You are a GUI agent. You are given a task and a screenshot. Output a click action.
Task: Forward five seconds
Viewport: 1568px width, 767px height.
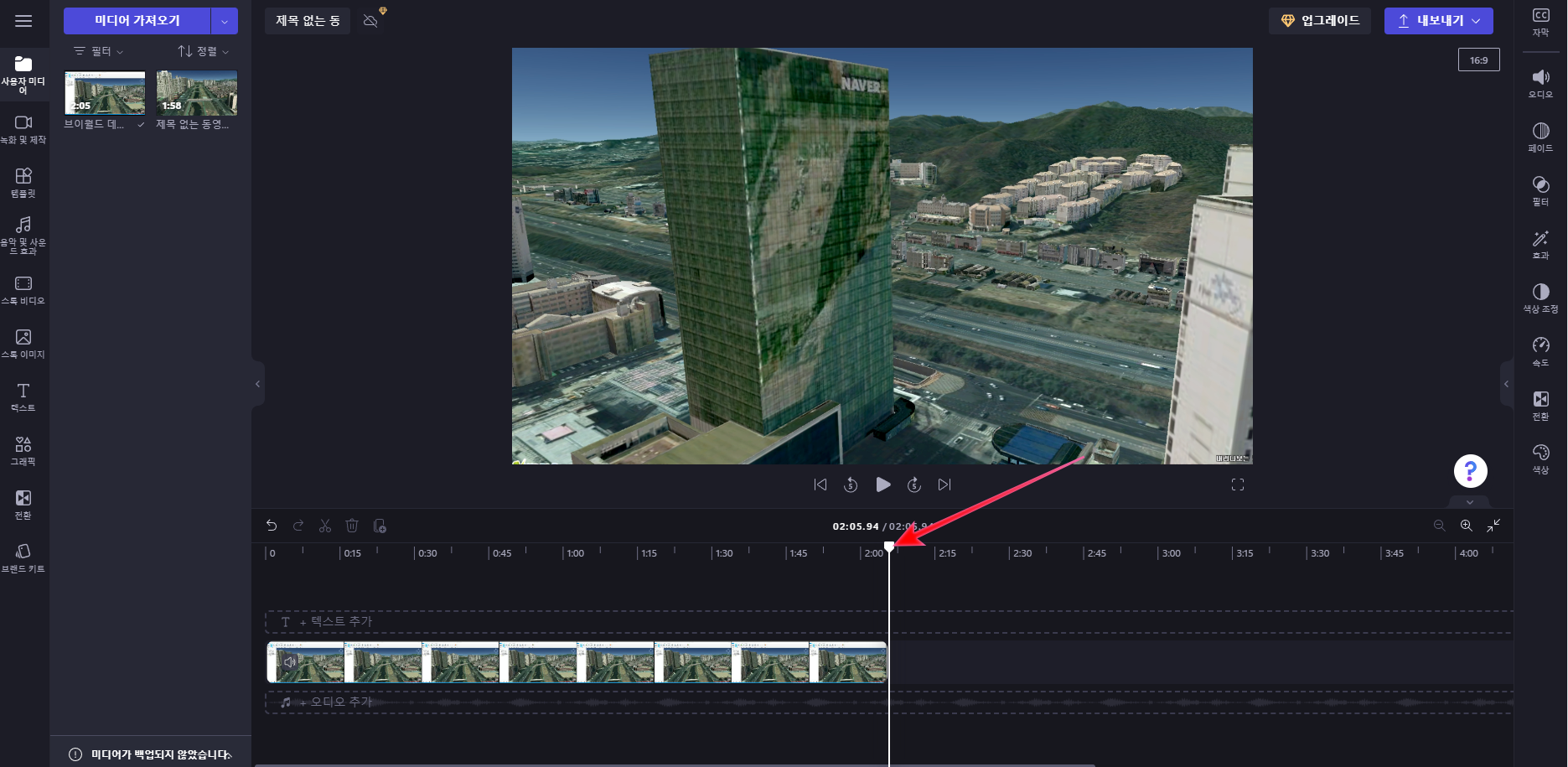914,485
